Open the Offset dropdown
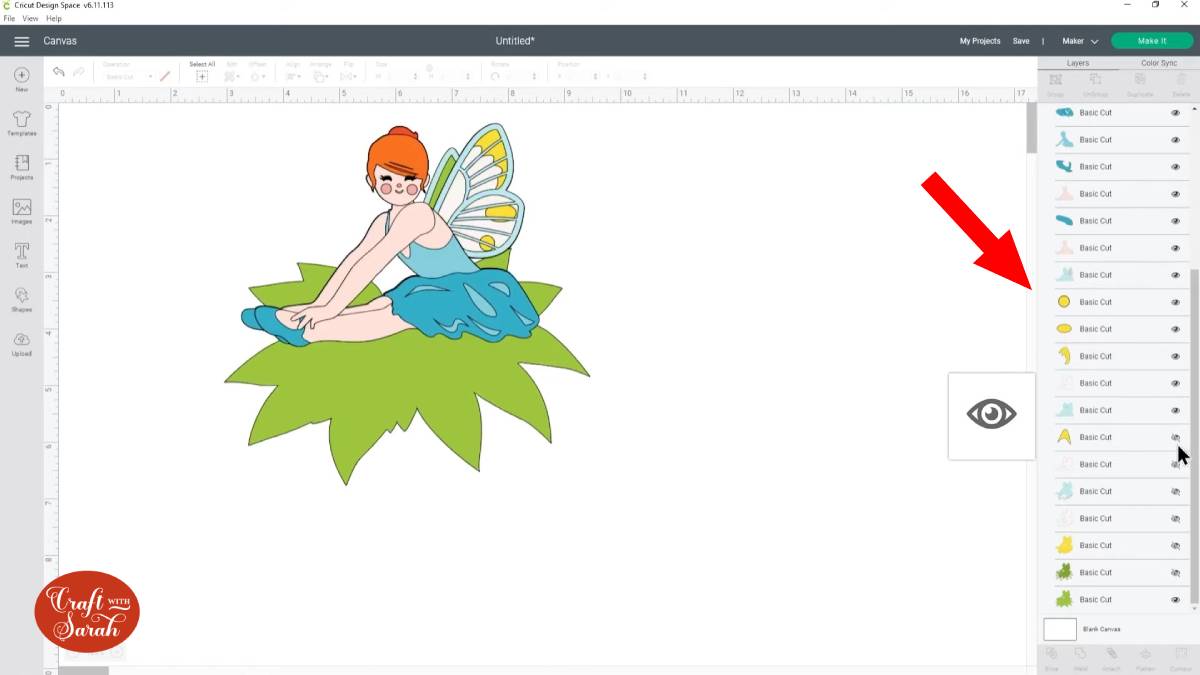 click(258, 76)
